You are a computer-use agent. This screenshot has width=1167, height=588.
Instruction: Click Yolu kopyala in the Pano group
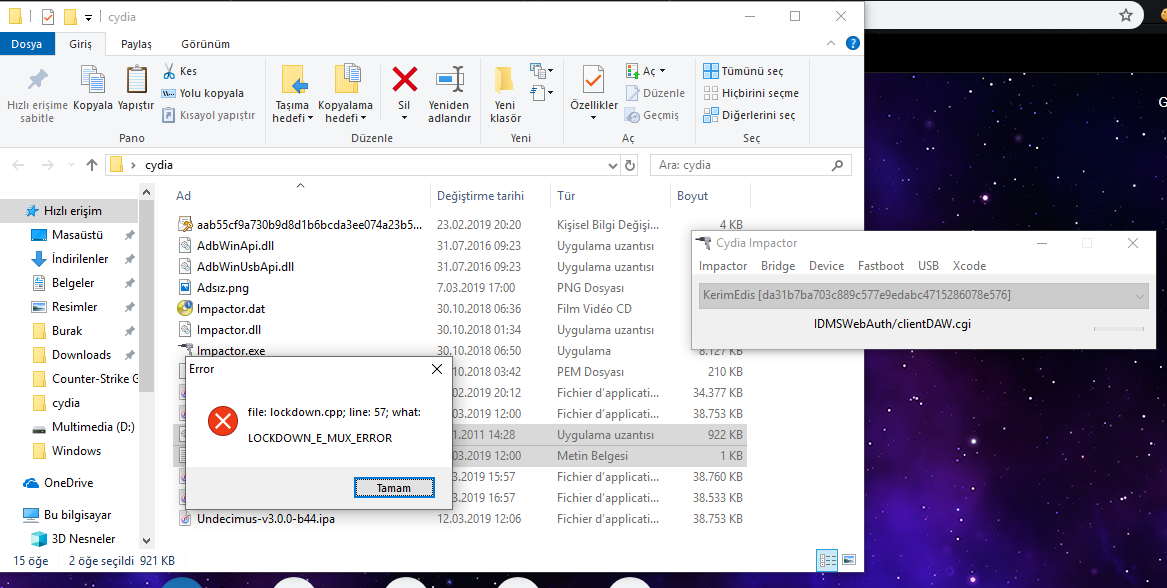(202, 93)
